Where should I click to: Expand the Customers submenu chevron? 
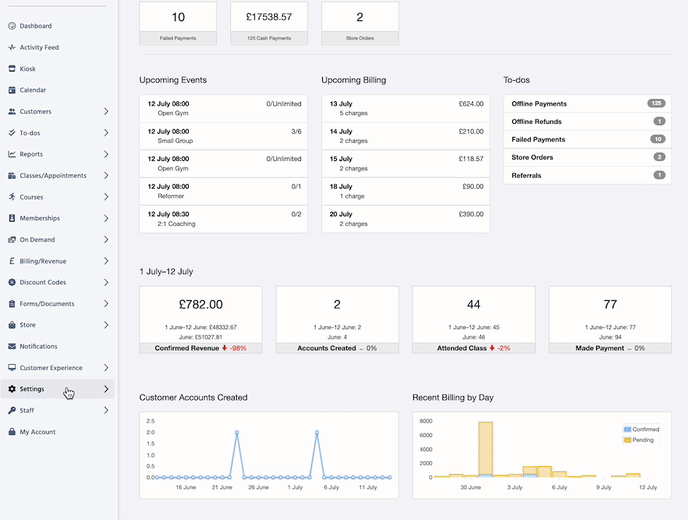tap(106, 112)
